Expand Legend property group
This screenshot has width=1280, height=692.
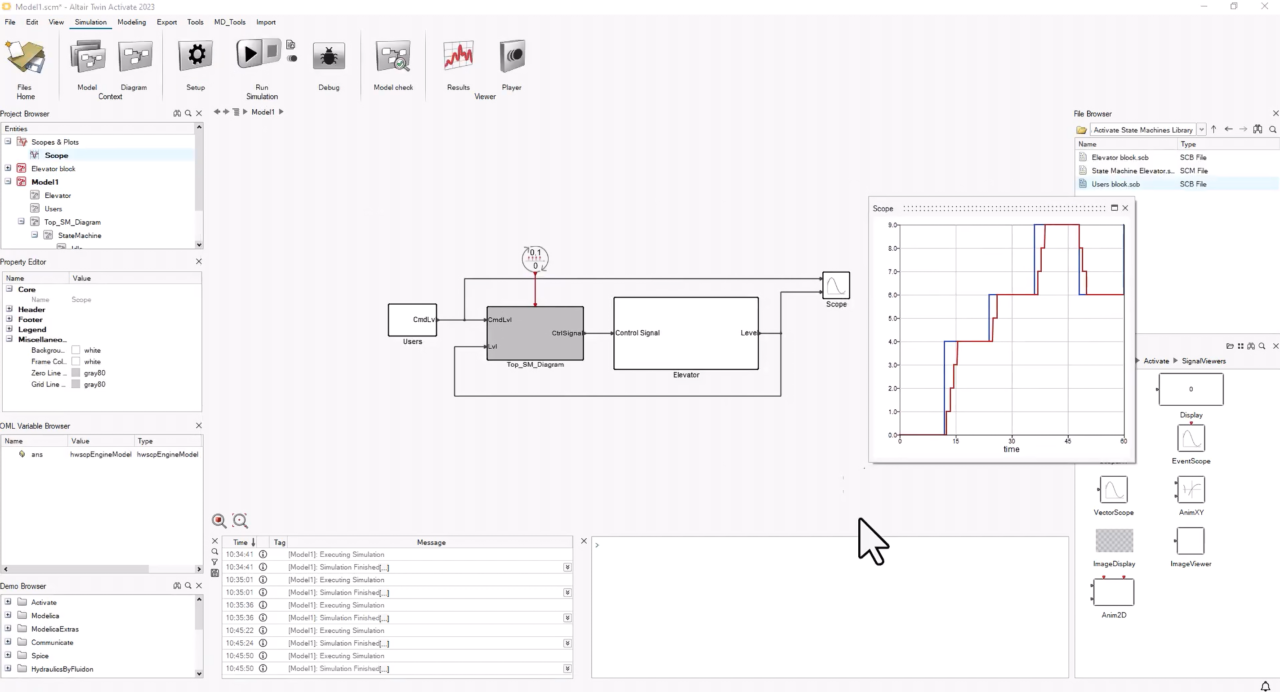pyautogui.click(x=9, y=329)
